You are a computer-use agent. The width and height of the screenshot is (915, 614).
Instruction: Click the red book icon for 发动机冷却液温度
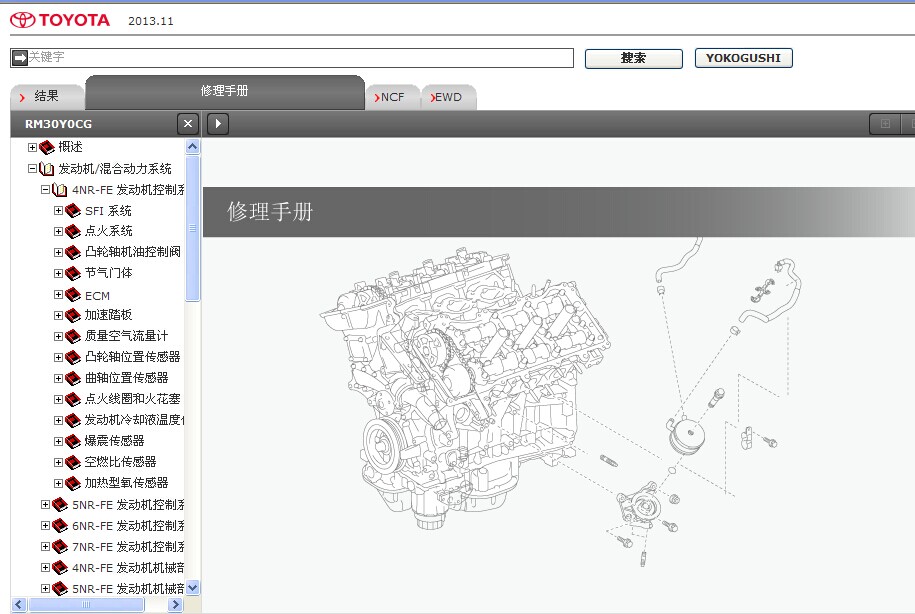click(x=72, y=421)
